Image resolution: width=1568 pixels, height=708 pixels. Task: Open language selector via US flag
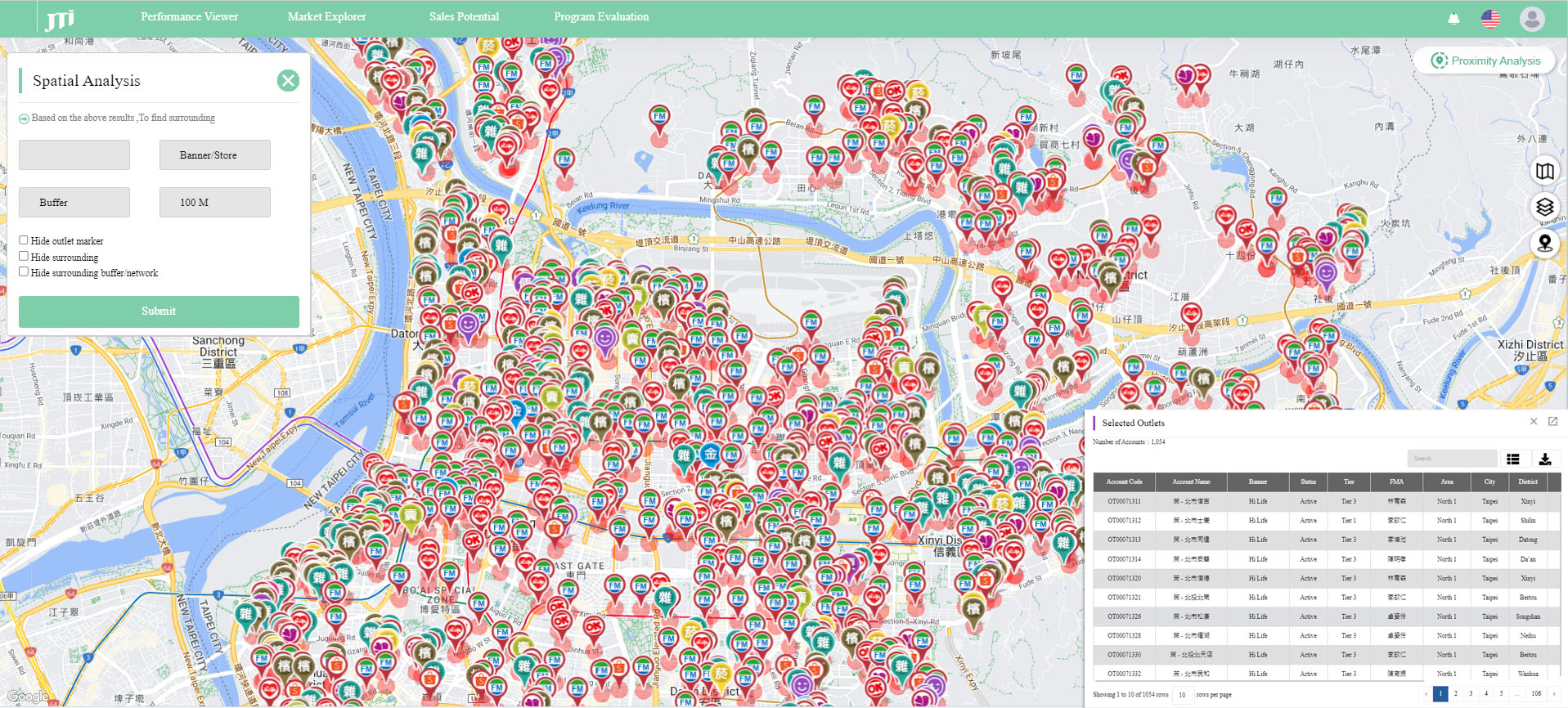tap(1490, 18)
